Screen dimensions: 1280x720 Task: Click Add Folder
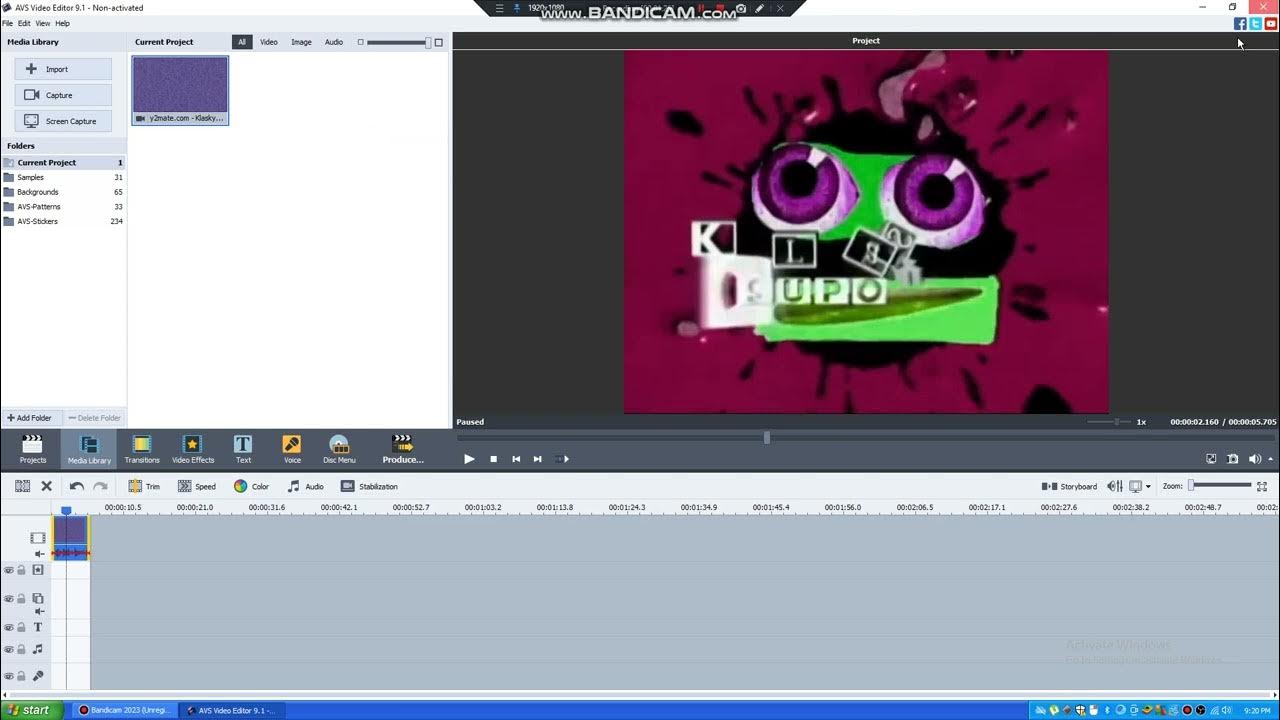[x=30, y=418]
